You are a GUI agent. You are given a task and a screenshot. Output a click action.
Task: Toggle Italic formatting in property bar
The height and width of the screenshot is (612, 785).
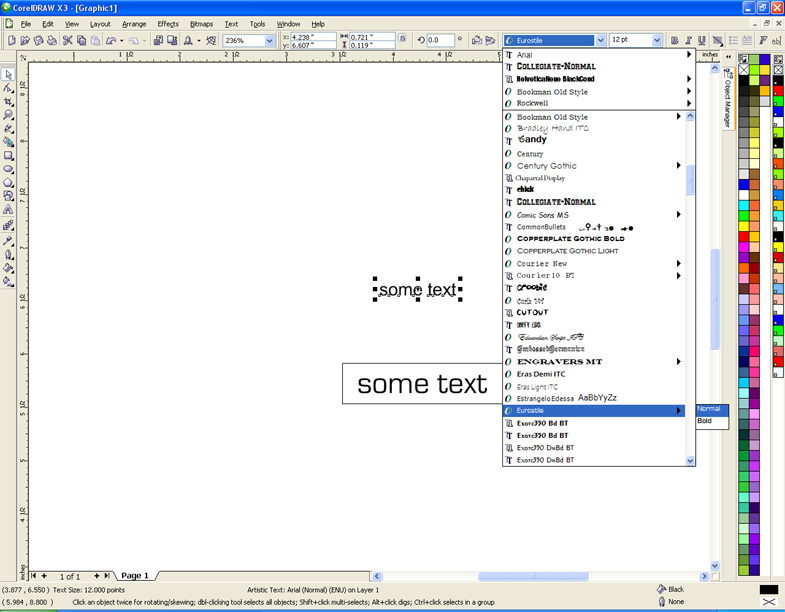tap(688, 41)
